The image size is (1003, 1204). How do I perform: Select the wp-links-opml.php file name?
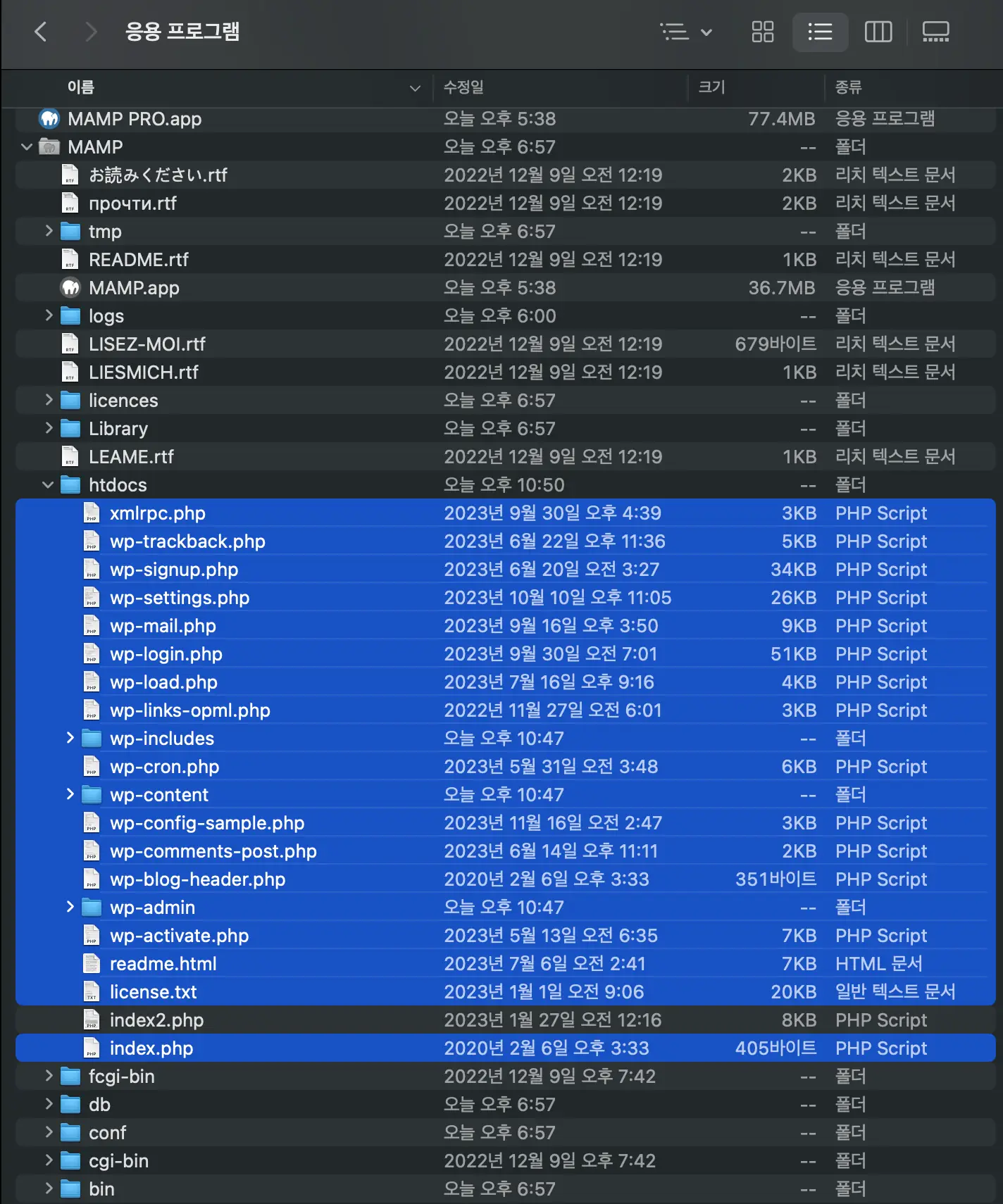[x=190, y=710]
